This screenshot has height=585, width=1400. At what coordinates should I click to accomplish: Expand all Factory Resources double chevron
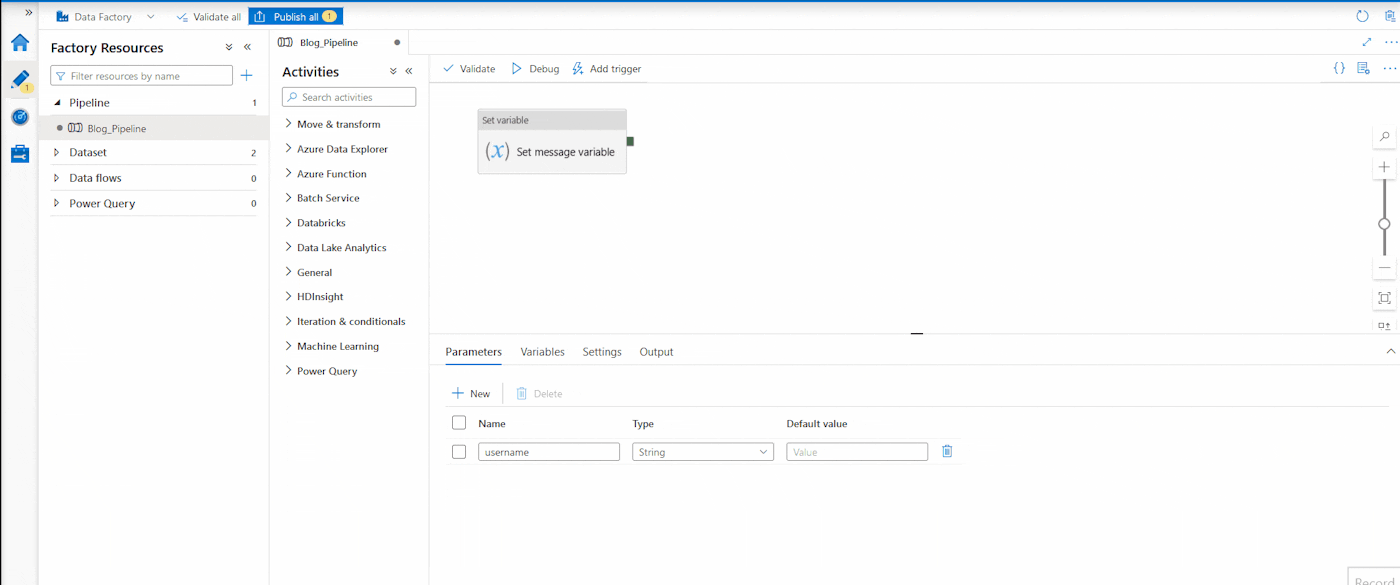pos(229,47)
